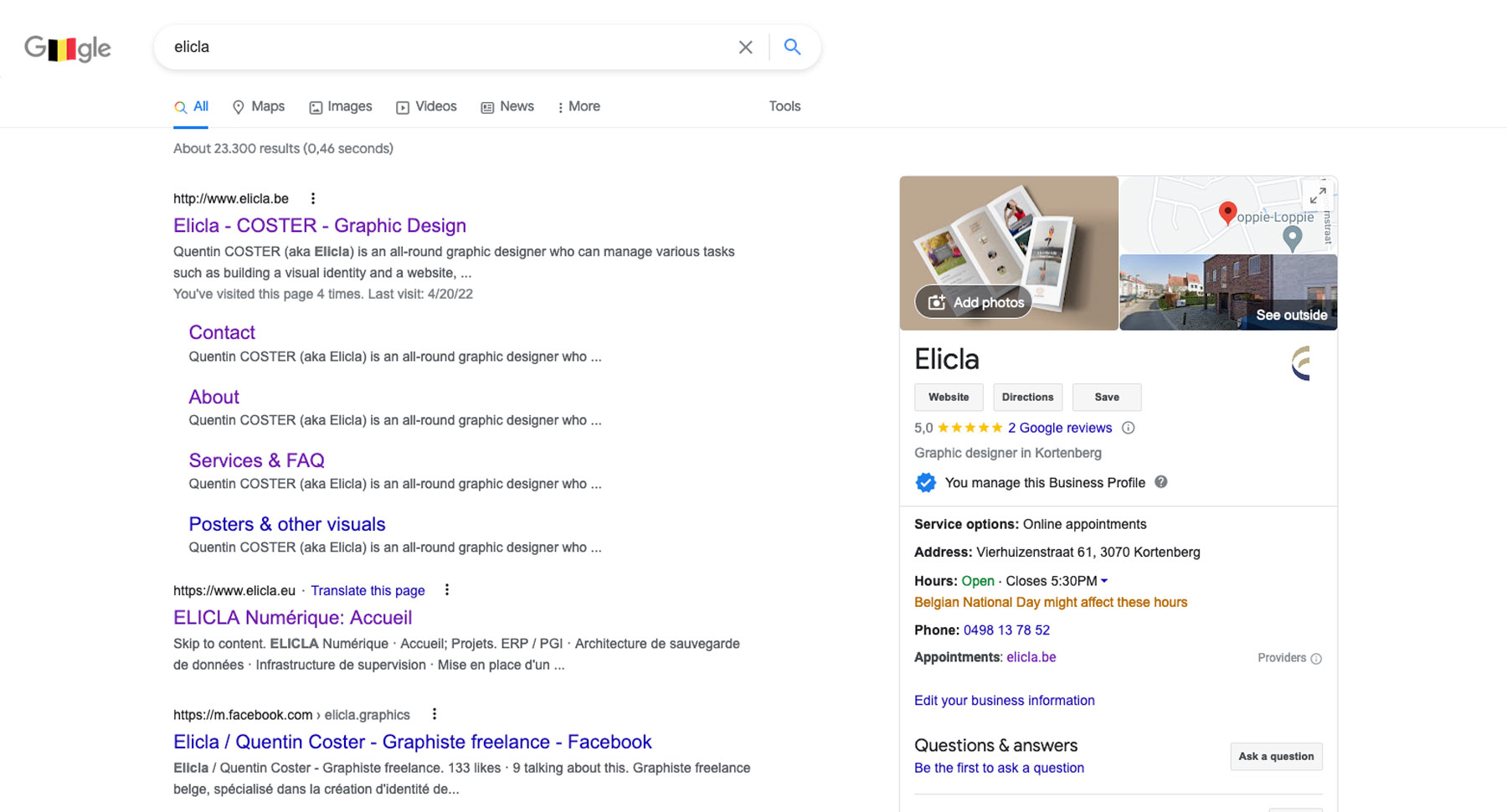1507x812 pixels.
Task: Switch to the Maps tab
Action: pyautogui.click(x=259, y=106)
